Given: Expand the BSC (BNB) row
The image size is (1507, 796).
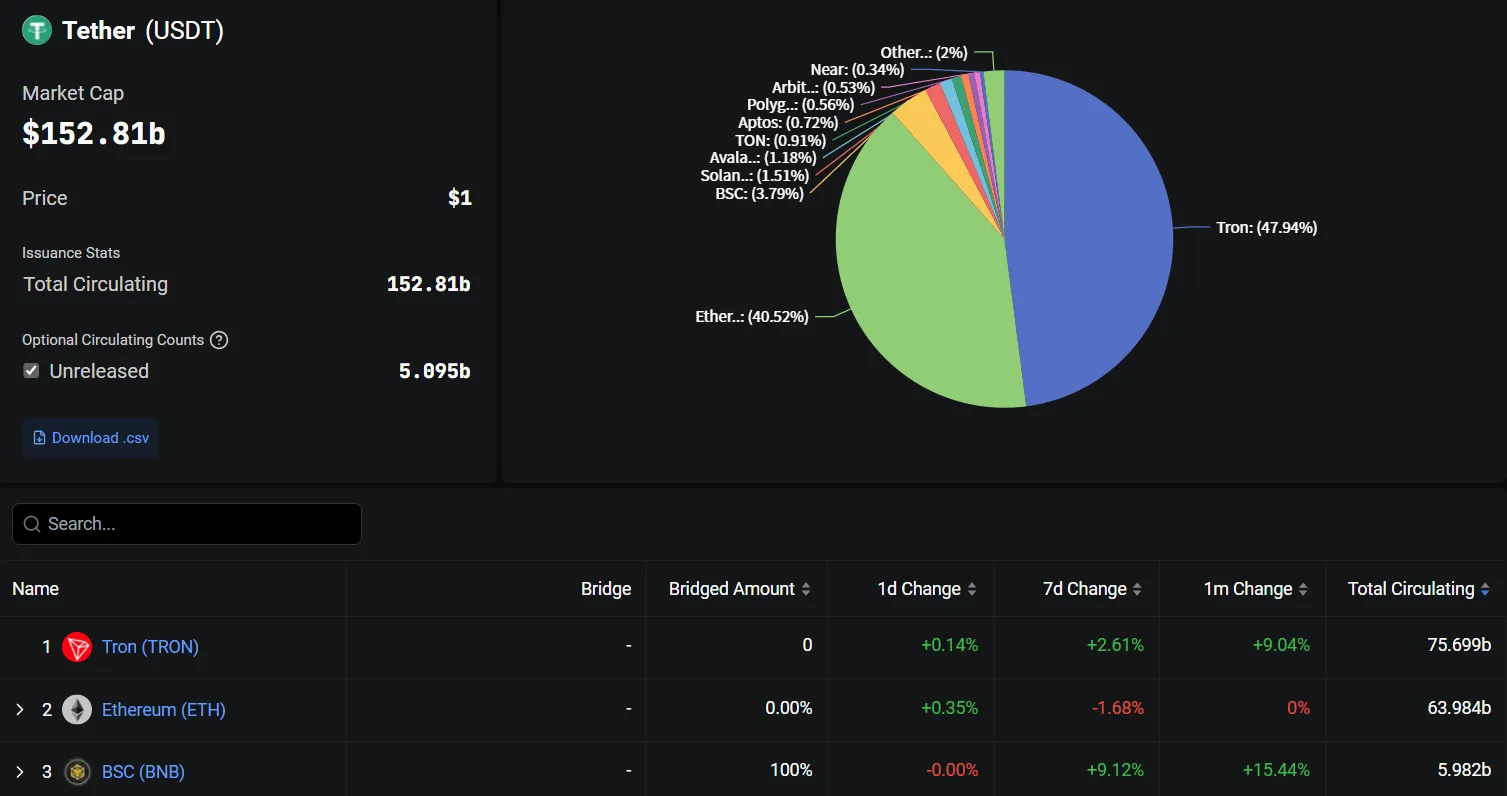Looking at the screenshot, I should [x=19, y=772].
